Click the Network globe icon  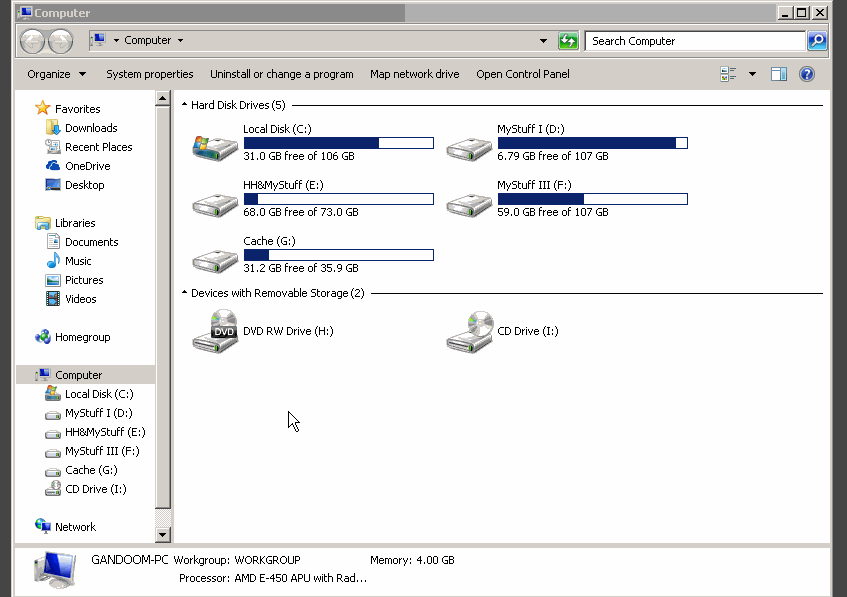[x=43, y=526]
